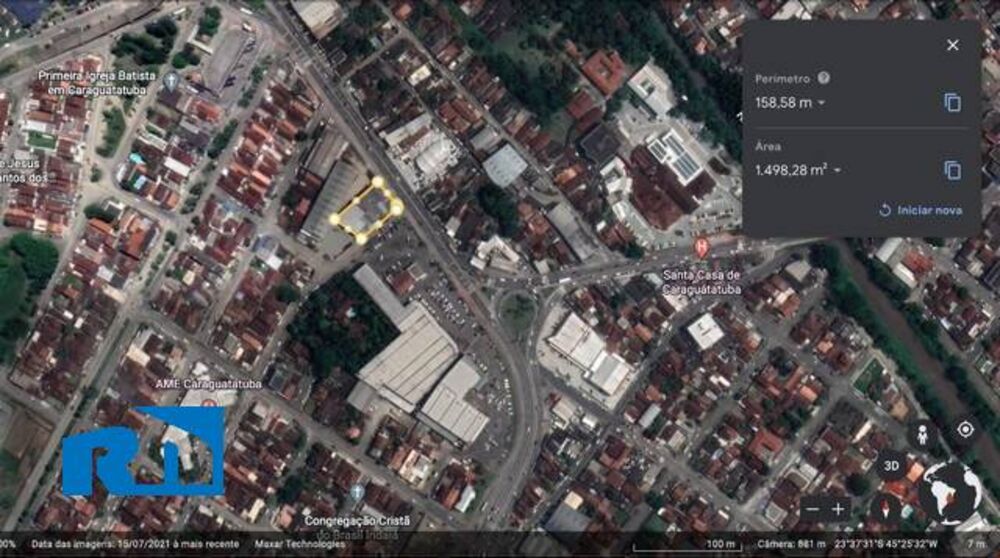Click the imagery date 15/07/2021 text

pos(135,544)
